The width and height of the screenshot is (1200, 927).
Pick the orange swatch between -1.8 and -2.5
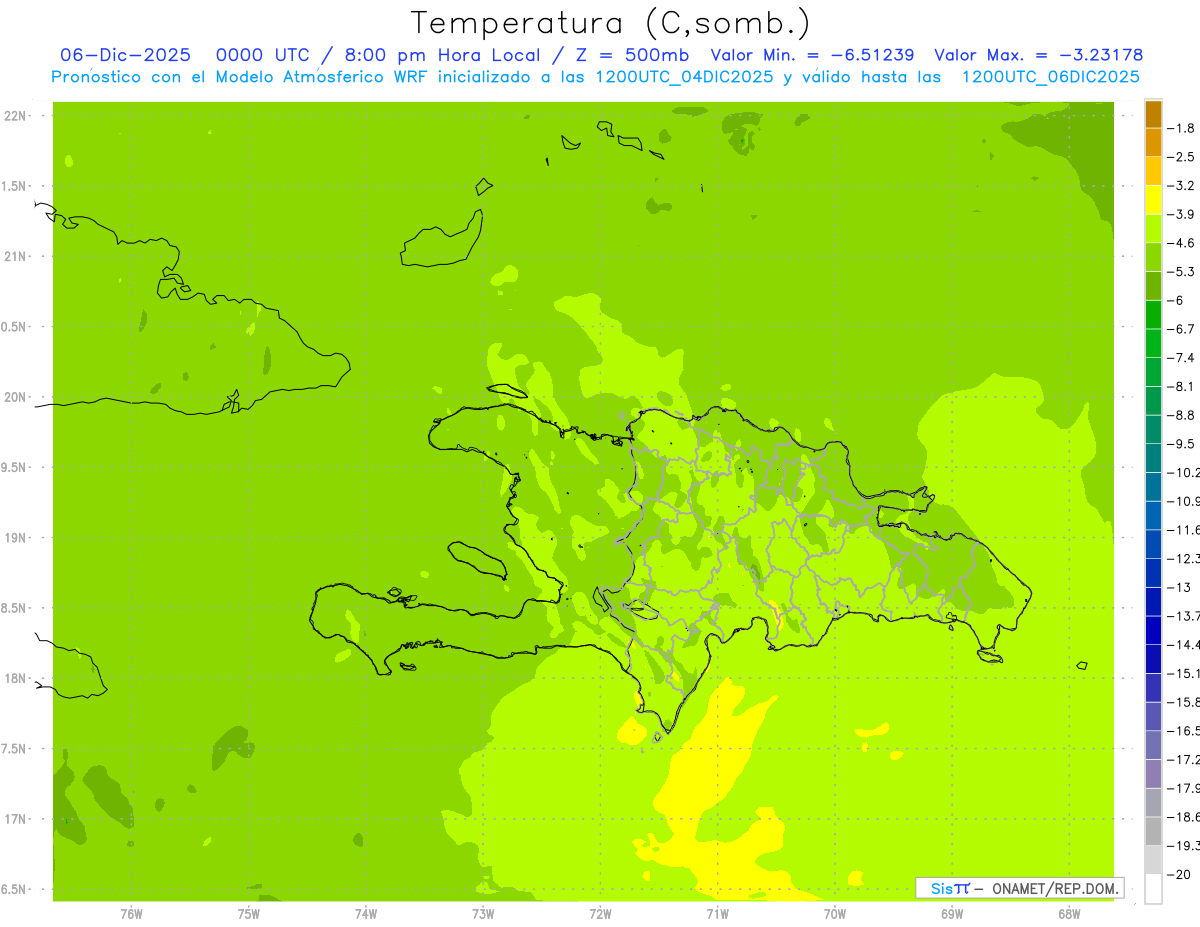[1153, 143]
